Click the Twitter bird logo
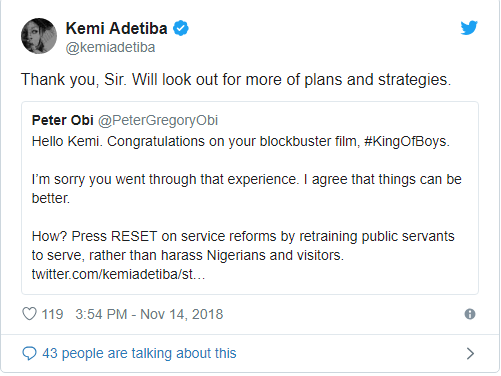This screenshot has width=501, height=376. (x=469, y=28)
